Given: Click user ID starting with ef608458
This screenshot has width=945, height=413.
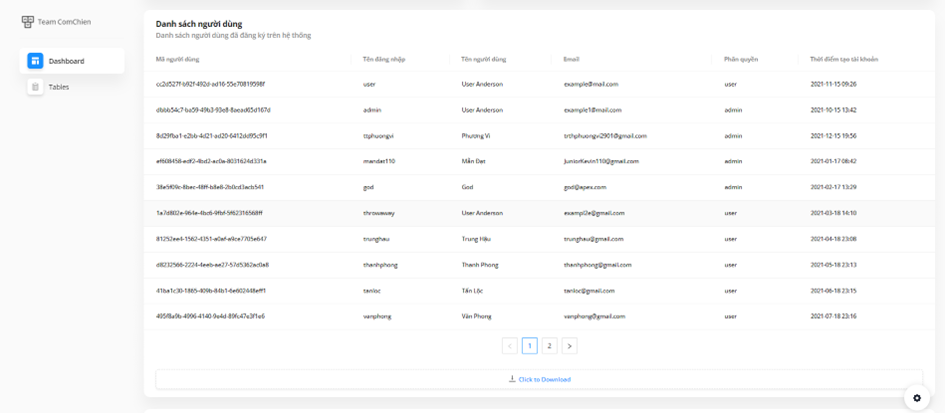Looking at the screenshot, I should tap(211, 162).
